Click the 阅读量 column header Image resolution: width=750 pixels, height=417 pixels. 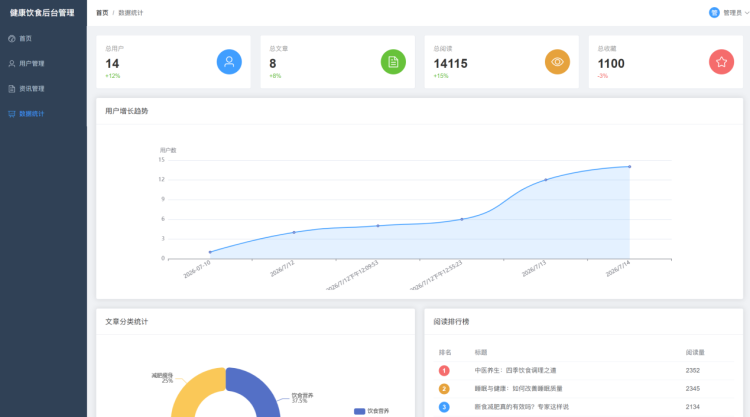click(x=695, y=352)
